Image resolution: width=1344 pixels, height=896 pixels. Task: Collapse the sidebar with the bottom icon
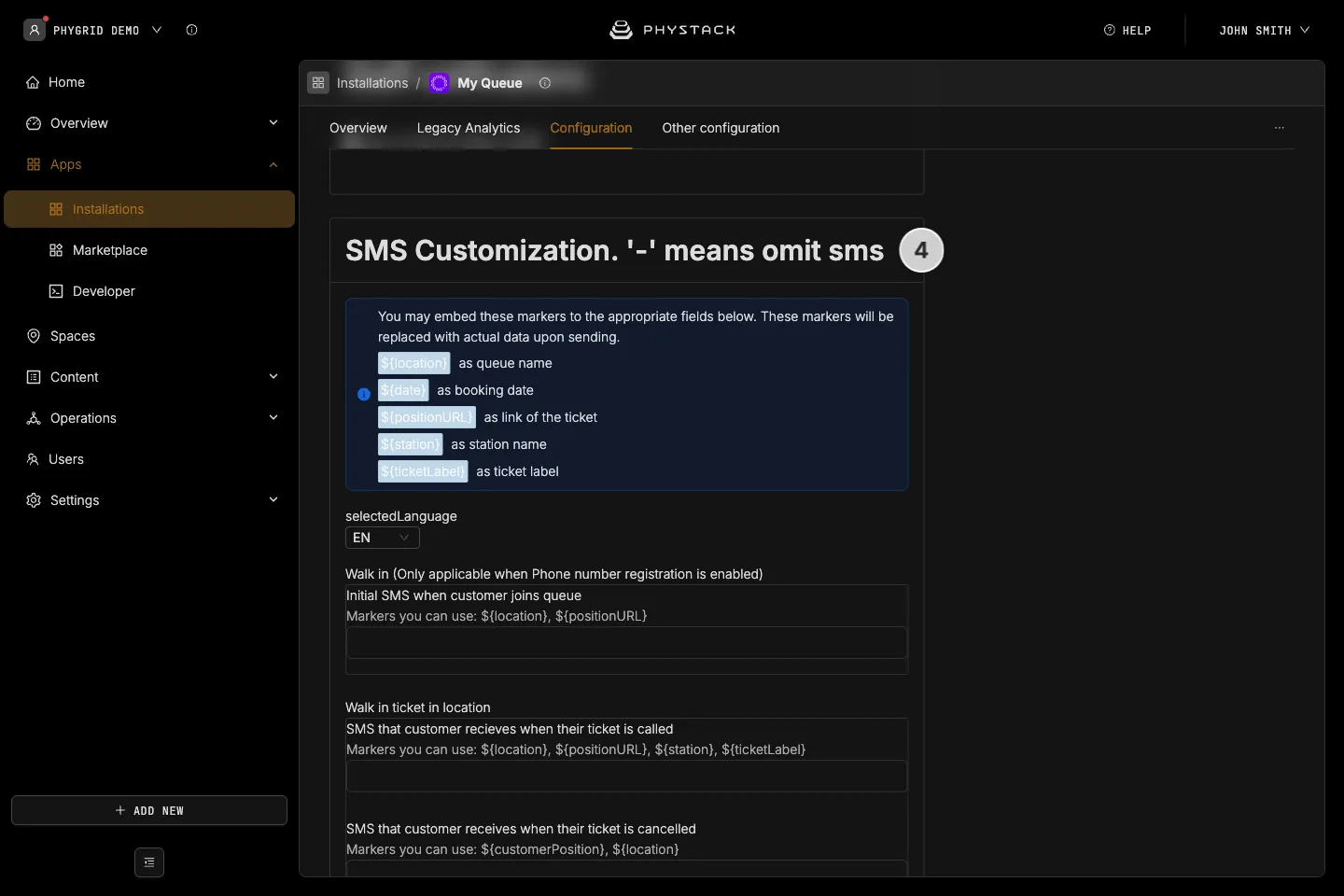(x=149, y=862)
